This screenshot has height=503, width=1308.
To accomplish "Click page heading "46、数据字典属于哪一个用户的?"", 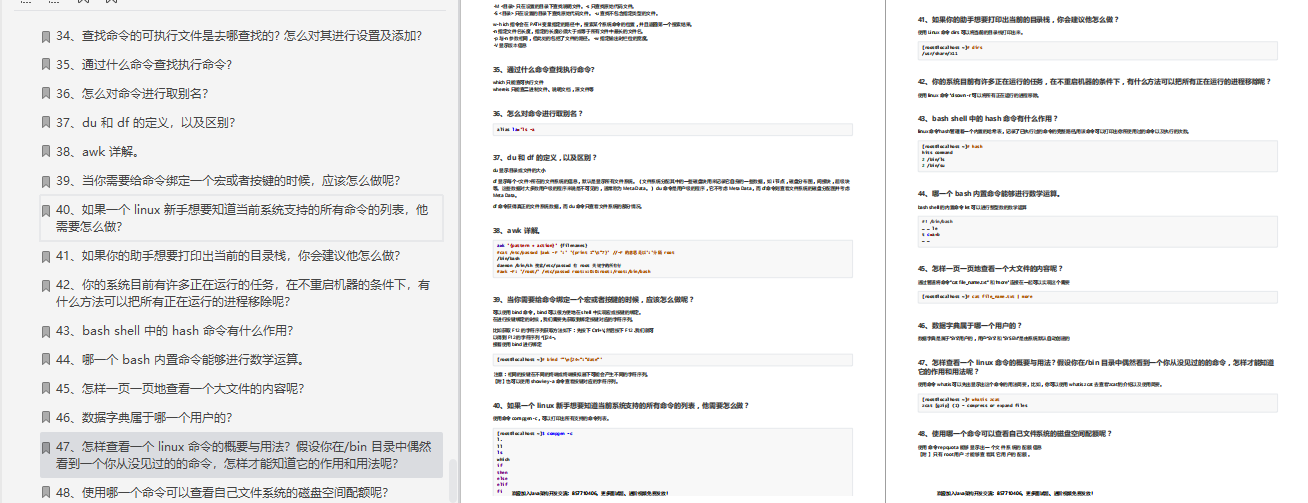I will coord(969,325).
